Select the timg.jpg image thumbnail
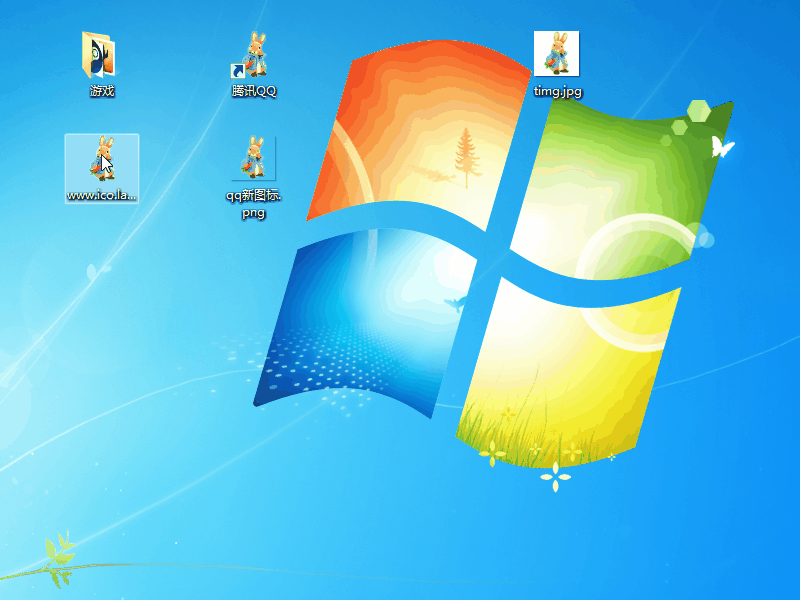Screen dimensions: 800x600 [556, 54]
